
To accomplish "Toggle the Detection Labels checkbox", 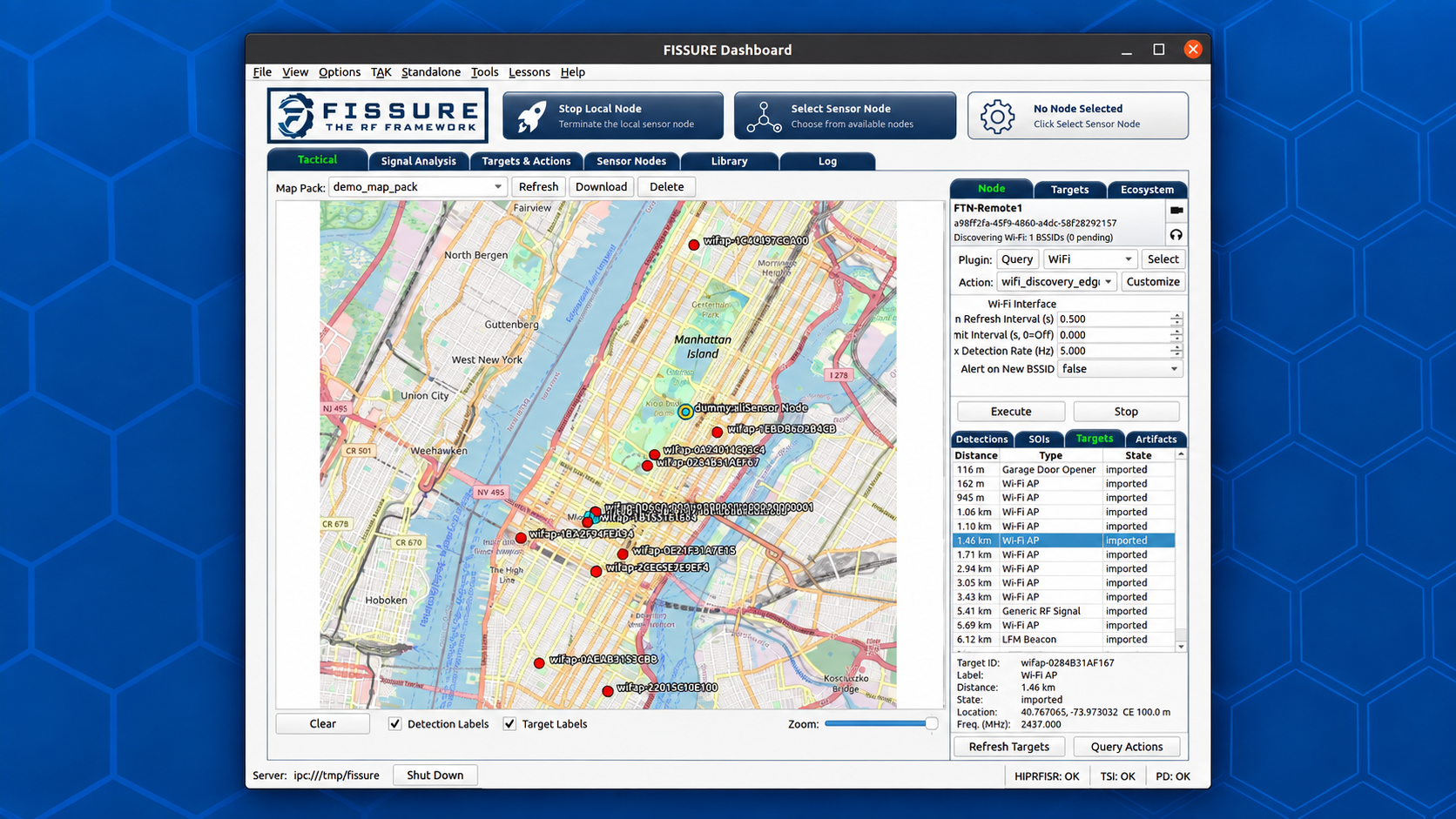I will coord(395,724).
